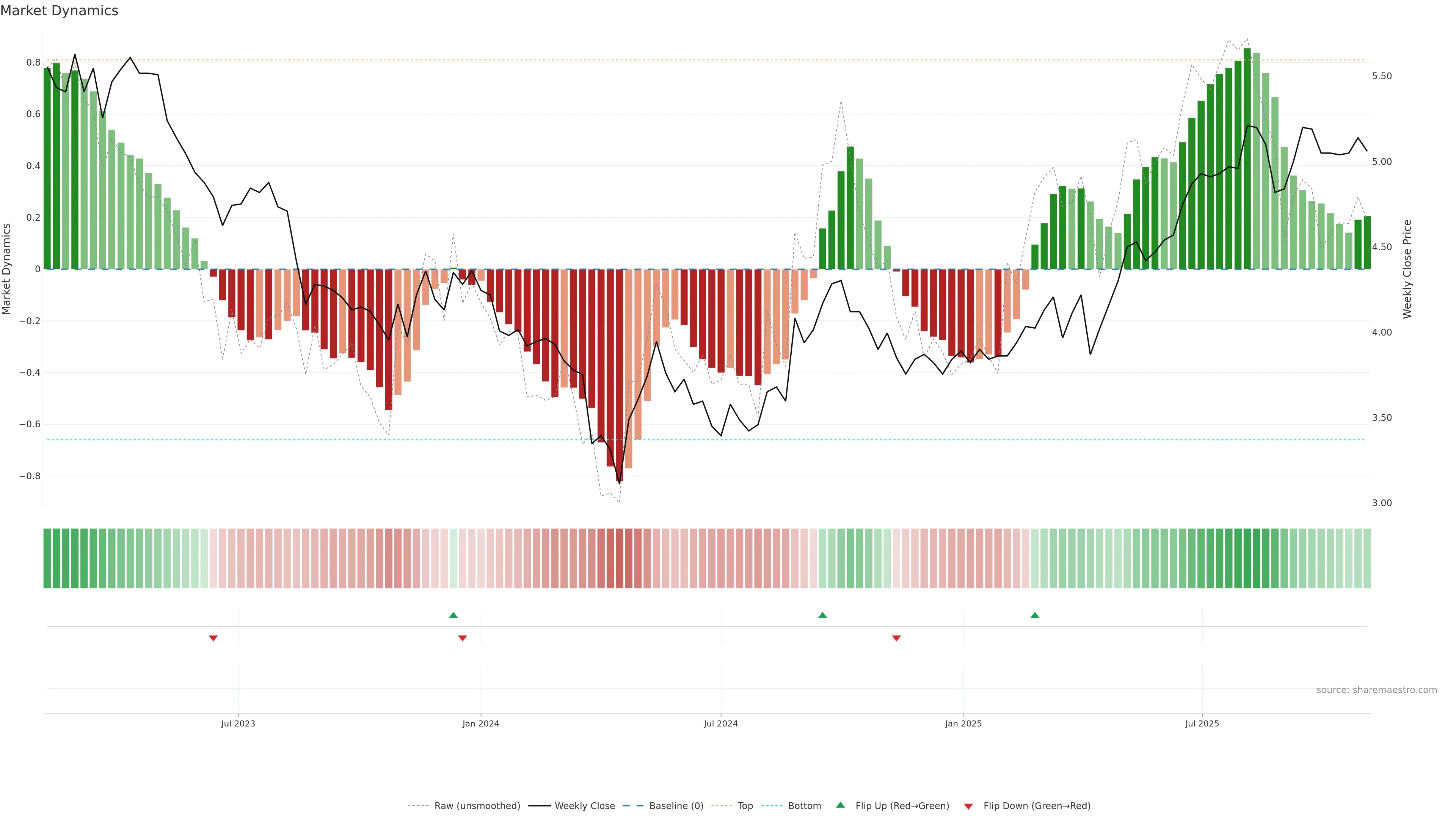Screen dimensions: 1456x819
Task: Click the red flip-down marker before Jan 2025
Action: click(896, 638)
